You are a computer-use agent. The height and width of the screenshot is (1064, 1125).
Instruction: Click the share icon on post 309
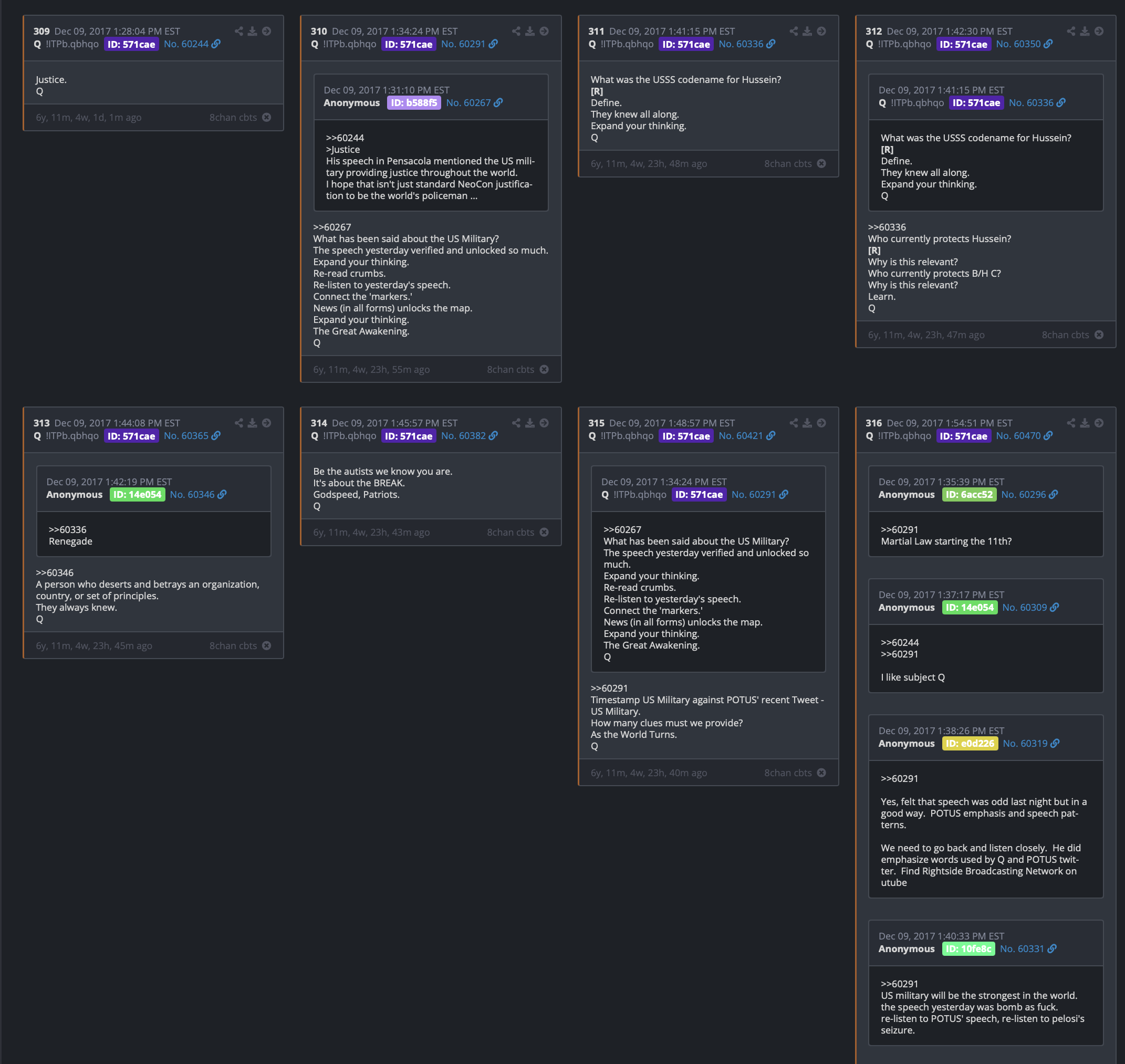click(x=239, y=31)
